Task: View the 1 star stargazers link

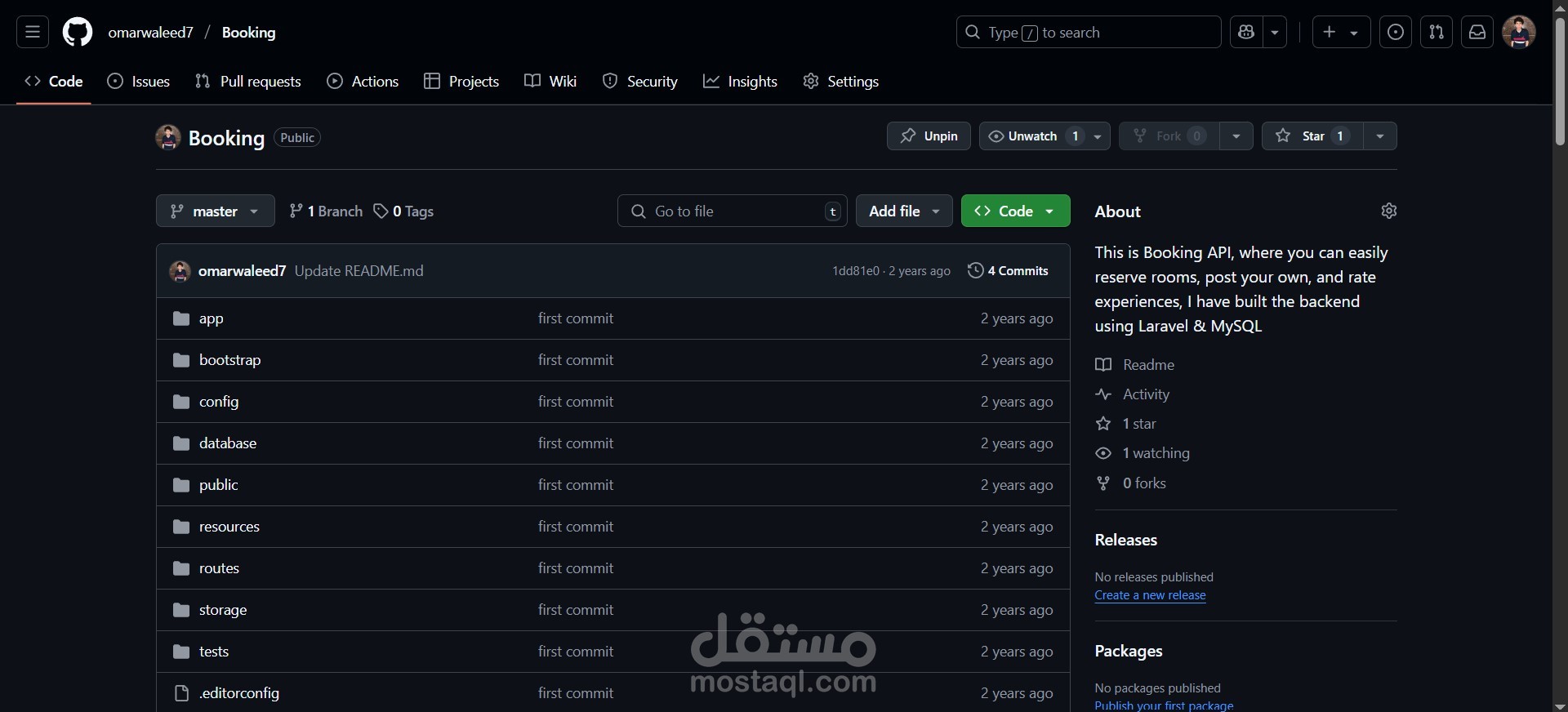Action: [1125, 424]
